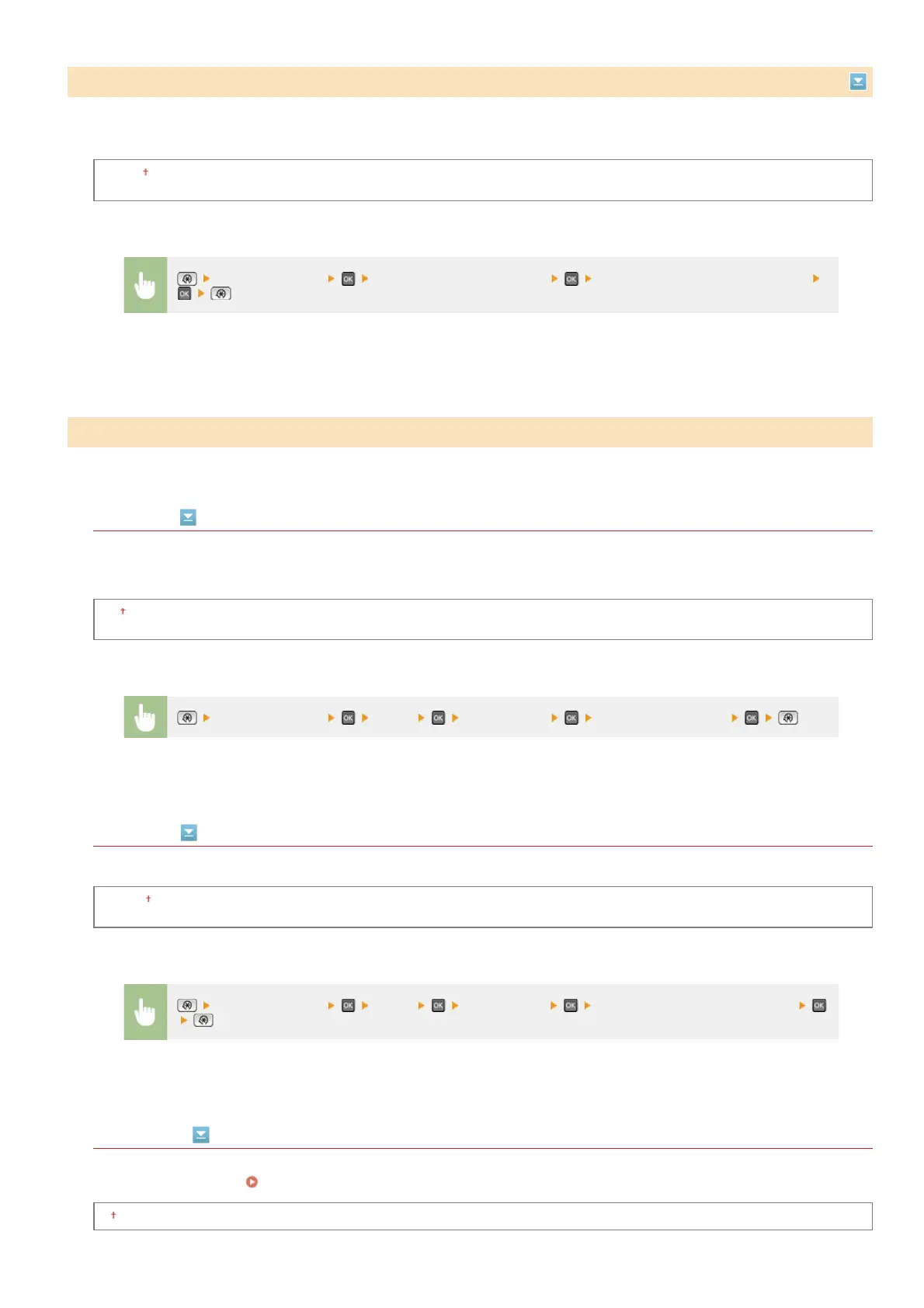Click the blue down-arrow in the top orange header

click(857, 82)
